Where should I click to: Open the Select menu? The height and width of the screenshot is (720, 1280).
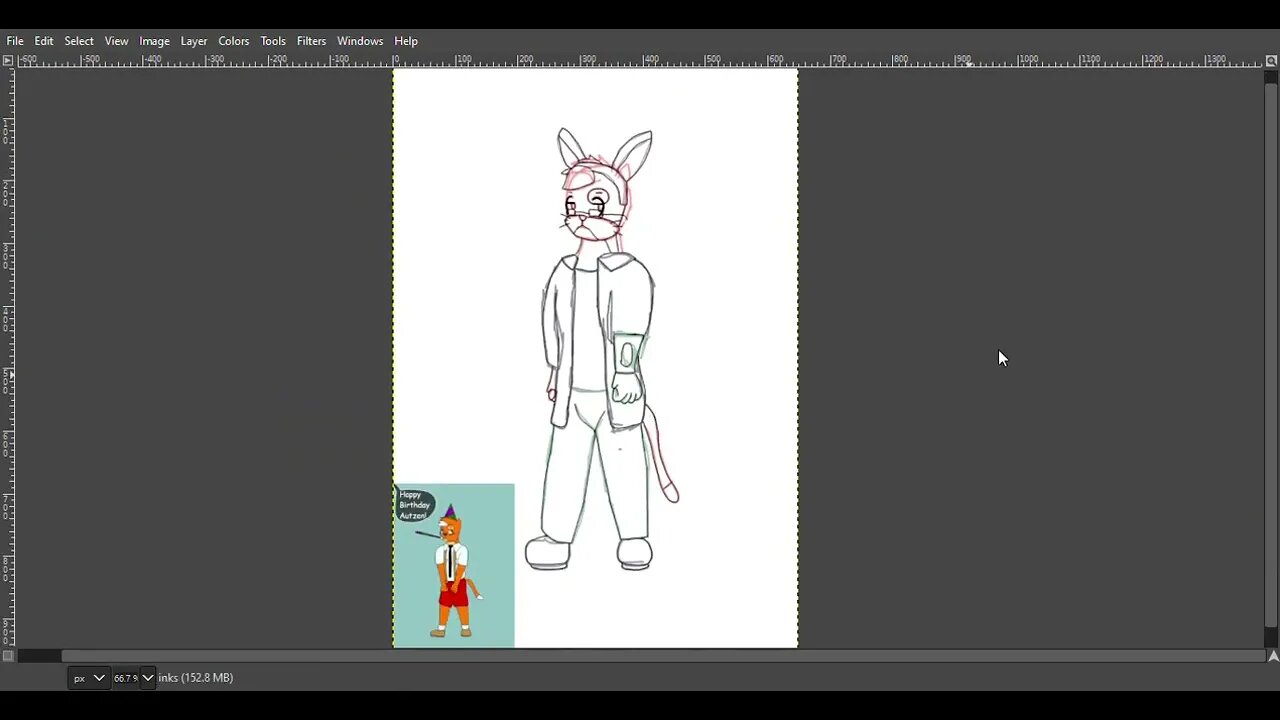click(x=79, y=41)
